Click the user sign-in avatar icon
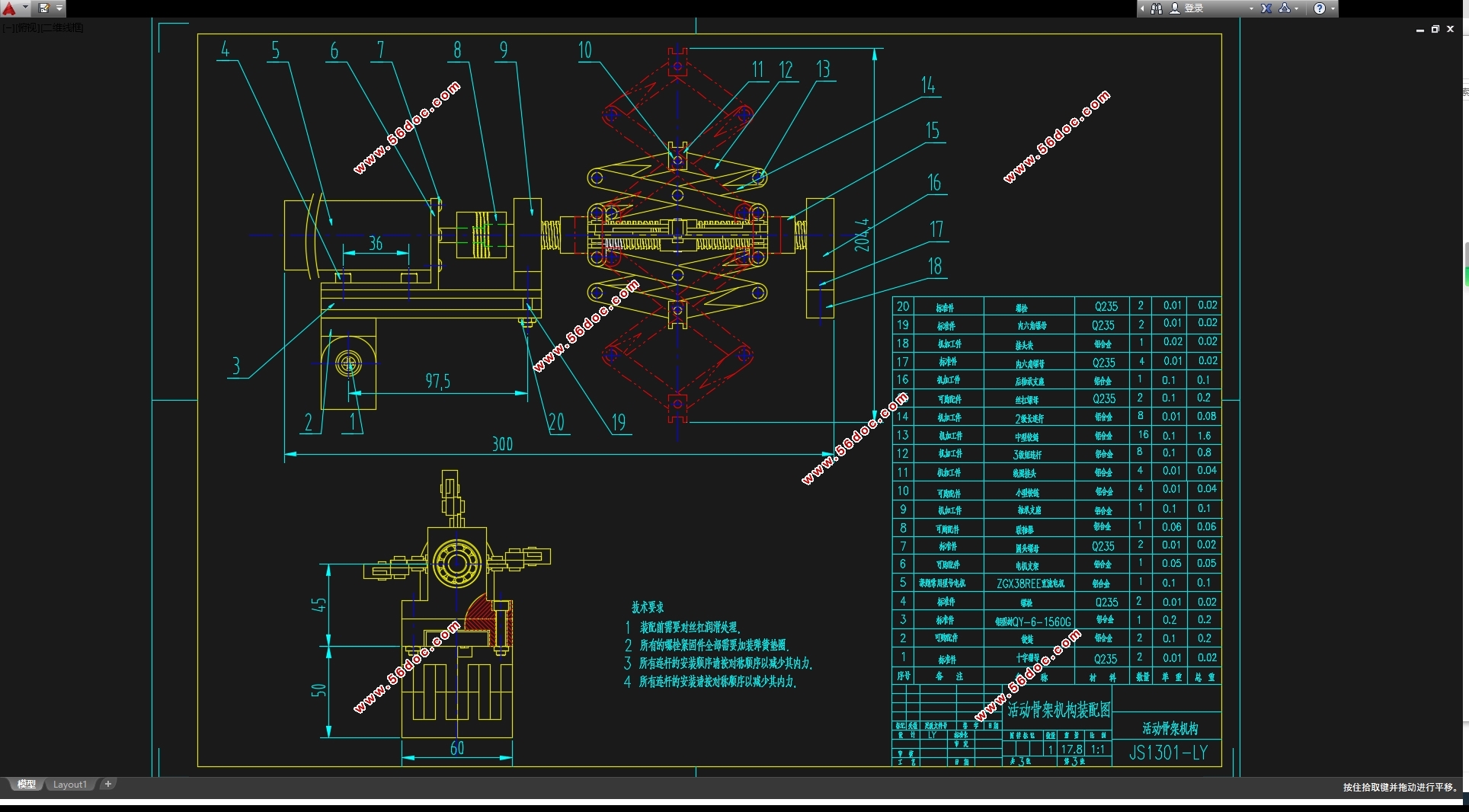1469x812 pixels. (1175, 8)
